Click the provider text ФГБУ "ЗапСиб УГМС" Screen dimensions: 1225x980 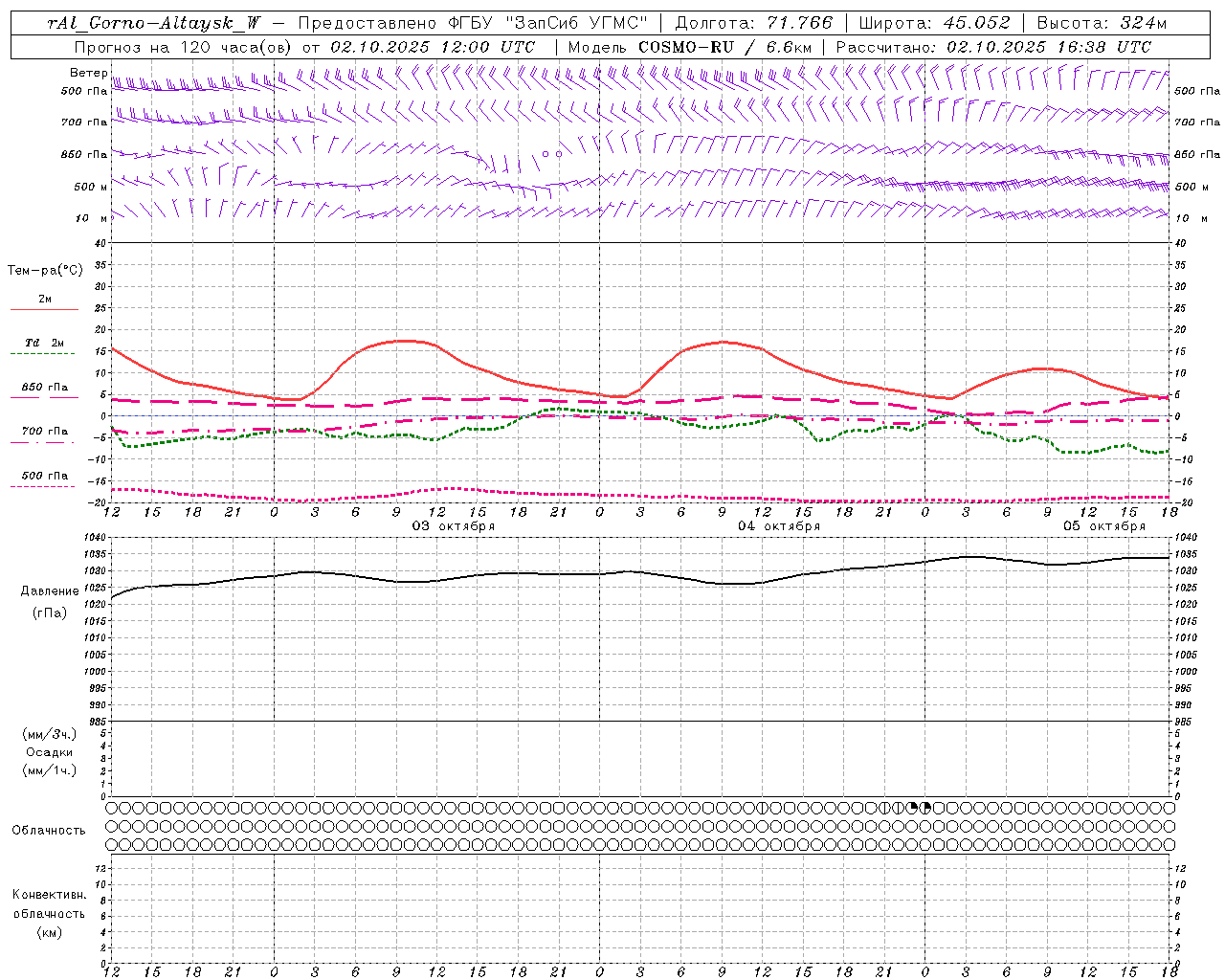tap(548, 23)
